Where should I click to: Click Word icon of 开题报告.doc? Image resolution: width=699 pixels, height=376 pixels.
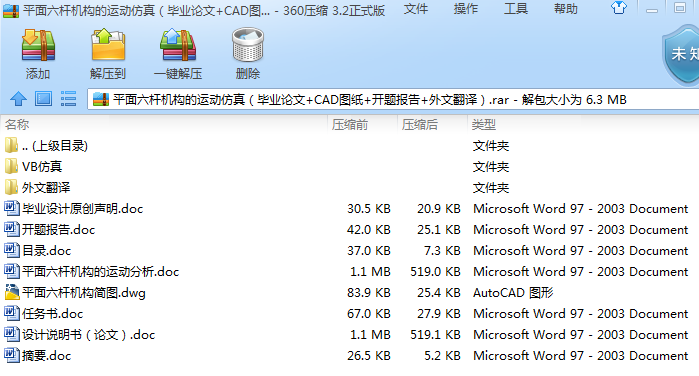[x=12, y=229]
